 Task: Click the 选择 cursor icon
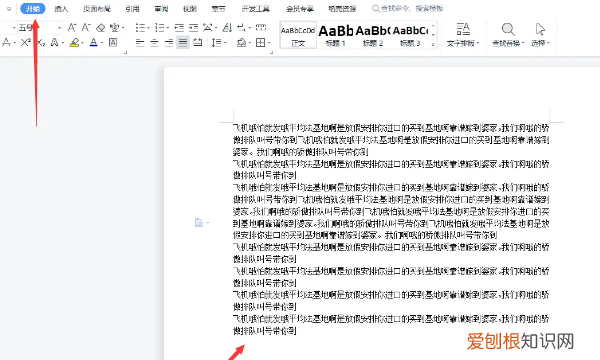[x=540, y=29]
